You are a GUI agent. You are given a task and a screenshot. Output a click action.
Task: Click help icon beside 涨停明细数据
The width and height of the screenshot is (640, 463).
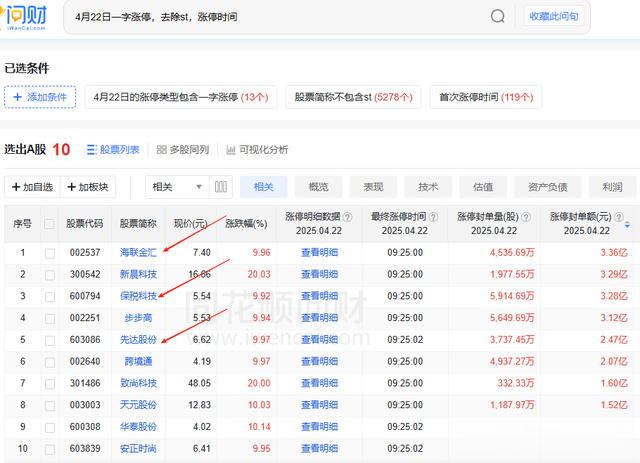(347, 217)
